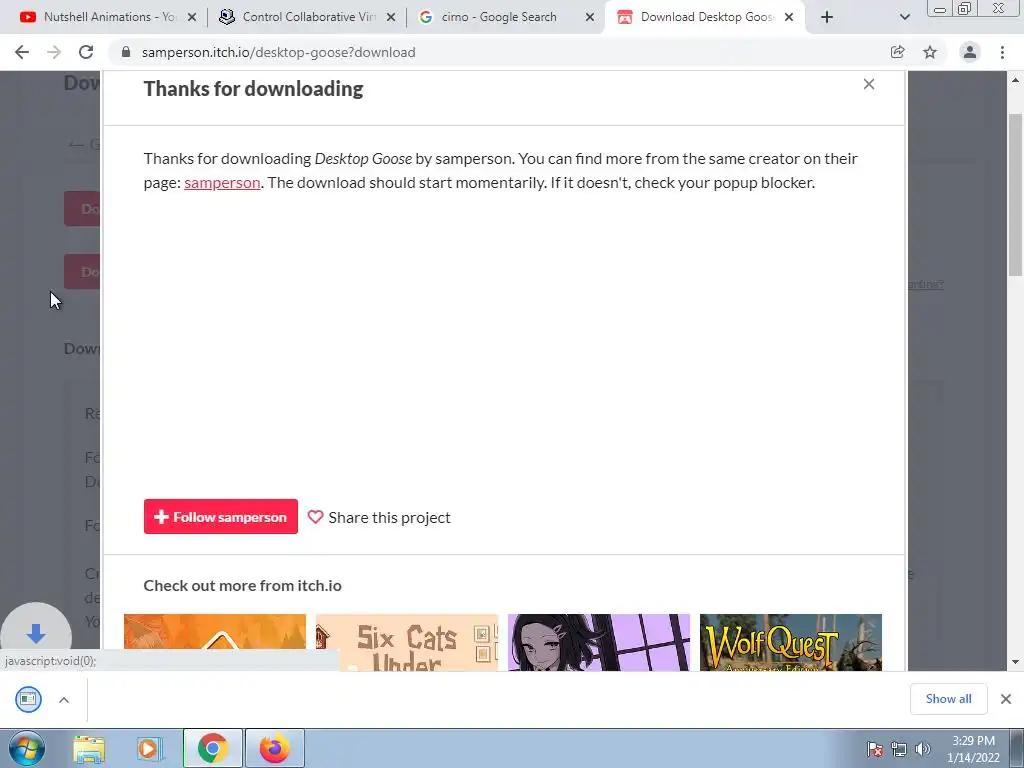Reload the current page
The image size is (1024, 768).
point(86,52)
